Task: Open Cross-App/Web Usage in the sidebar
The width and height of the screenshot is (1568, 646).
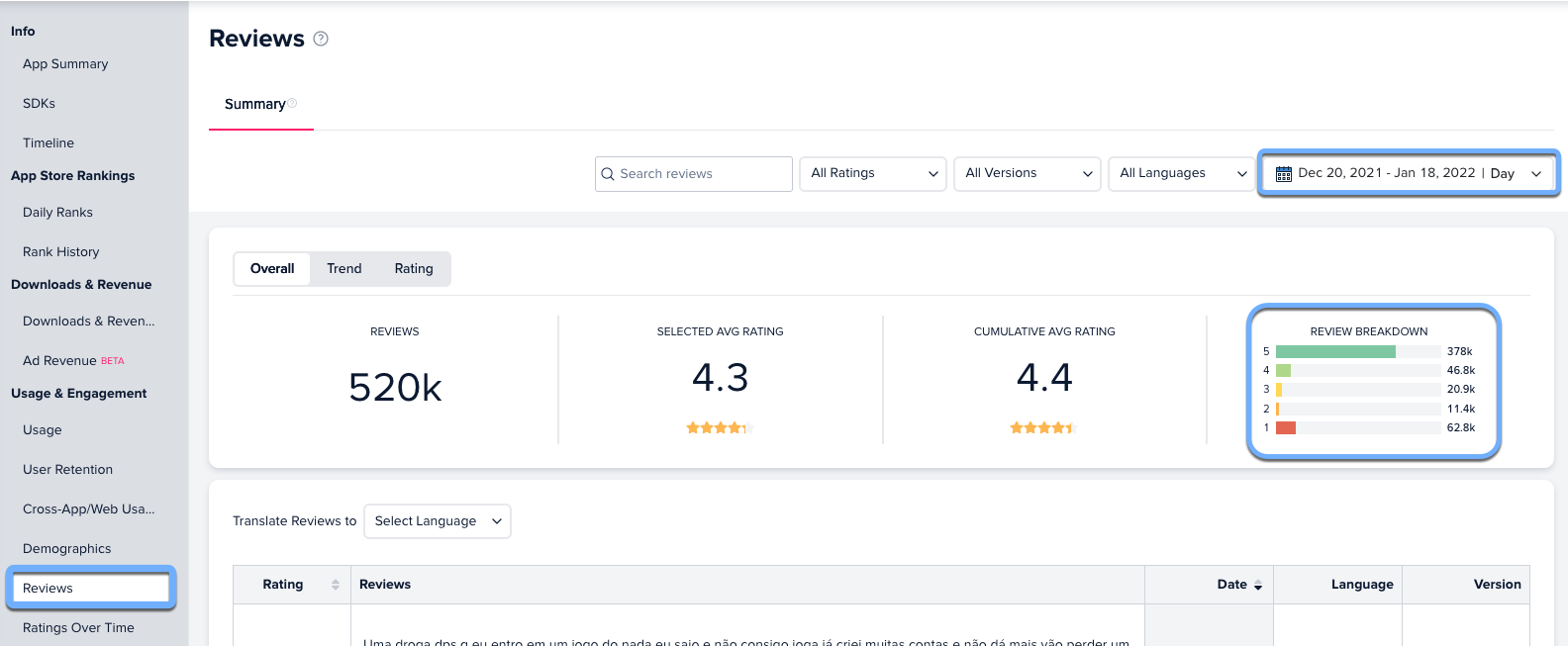Action: (x=89, y=508)
